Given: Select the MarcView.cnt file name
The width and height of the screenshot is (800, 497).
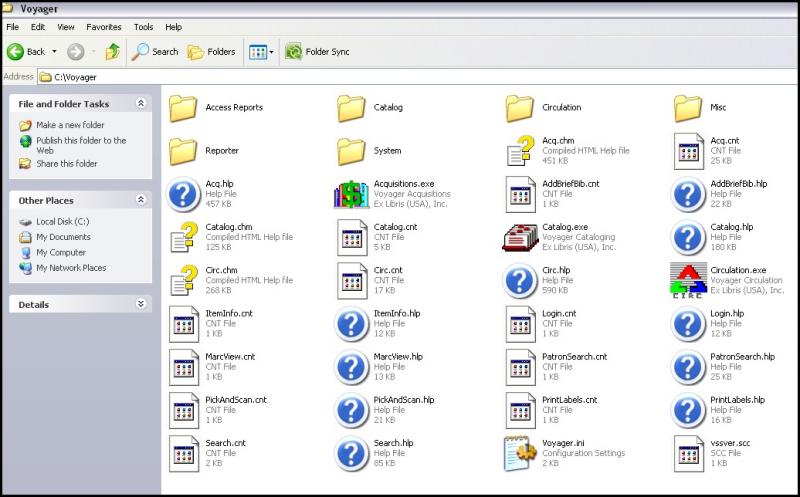Looking at the screenshot, I should [230, 357].
